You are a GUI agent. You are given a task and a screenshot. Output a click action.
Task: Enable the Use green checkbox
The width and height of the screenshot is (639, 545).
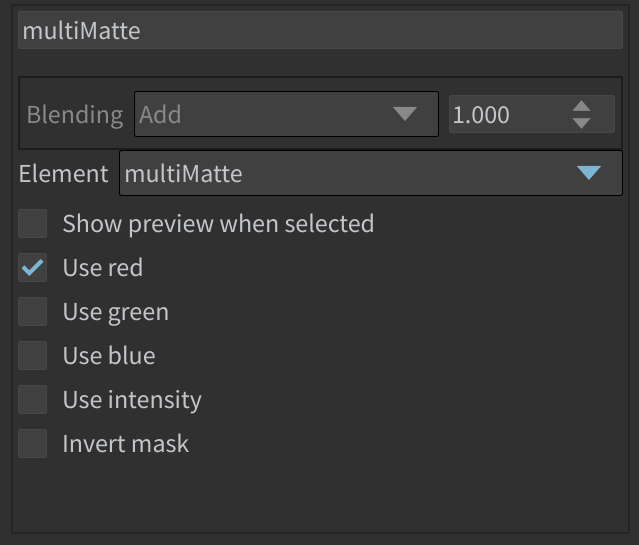(33, 311)
